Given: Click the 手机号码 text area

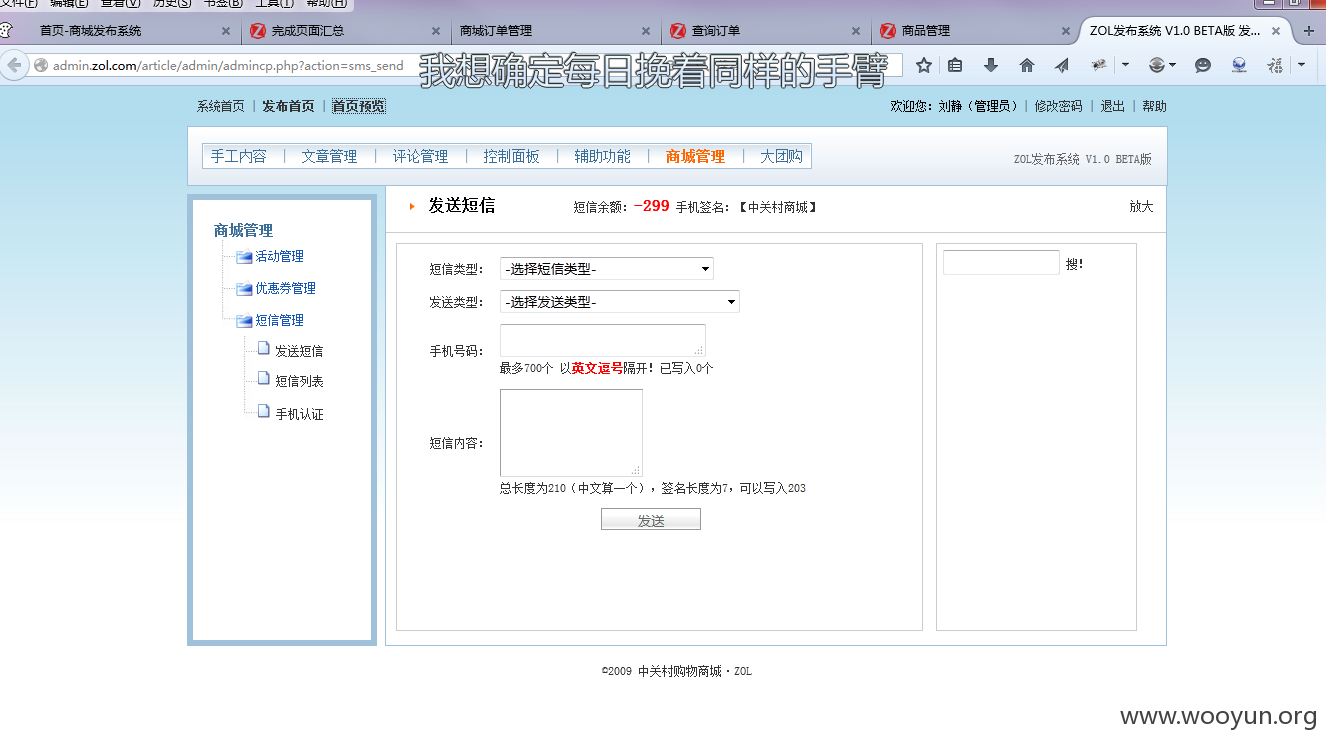Looking at the screenshot, I should click(603, 340).
